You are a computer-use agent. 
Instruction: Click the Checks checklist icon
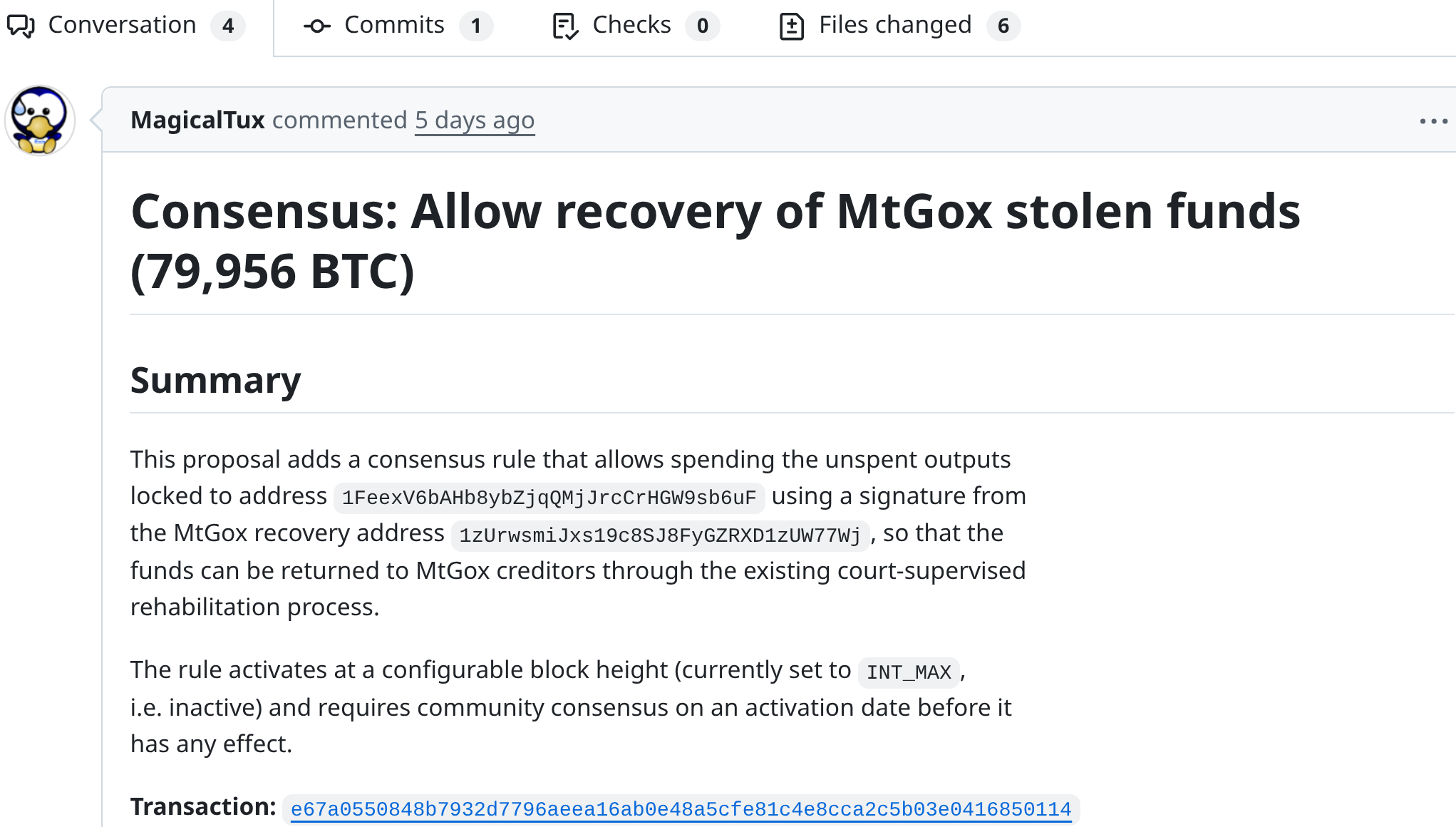[x=565, y=26]
